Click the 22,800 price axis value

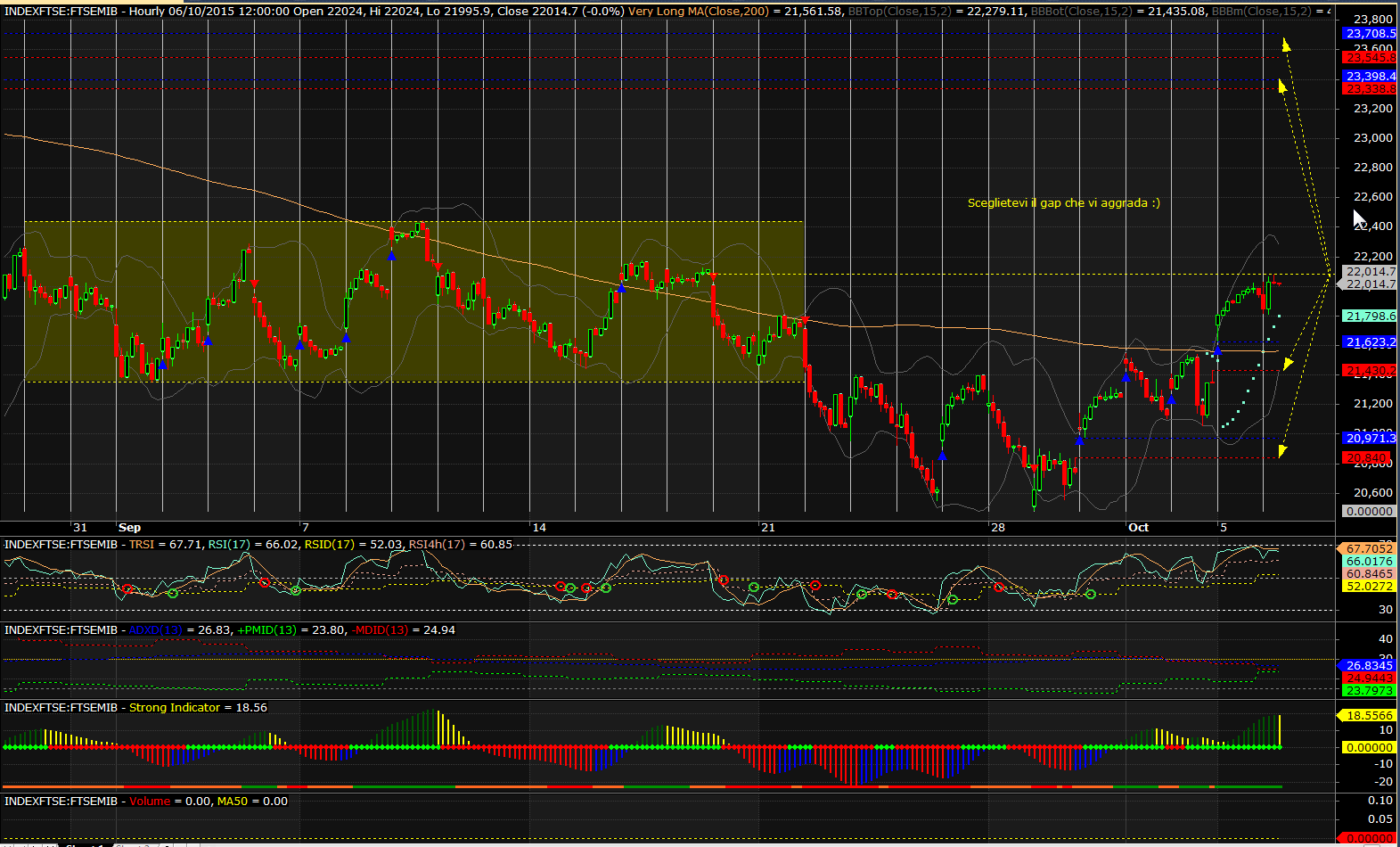pyautogui.click(x=1372, y=167)
